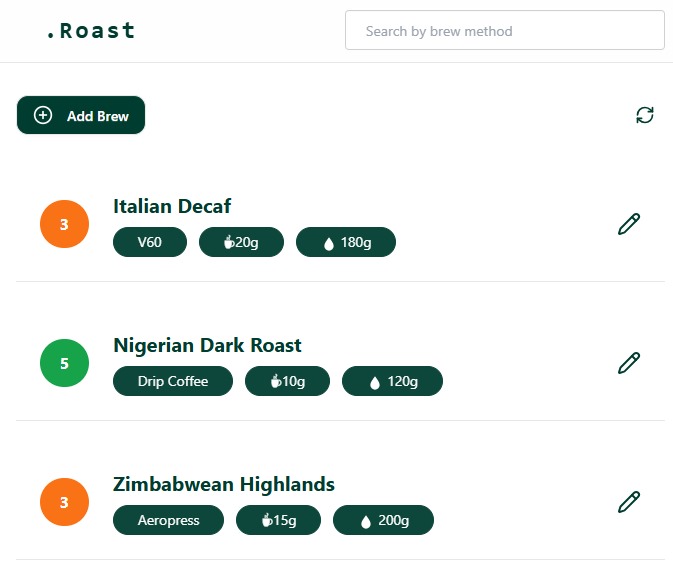The image size is (673, 588).
Task: Click the green rating 5 badge
Action: (x=64, y=363)
